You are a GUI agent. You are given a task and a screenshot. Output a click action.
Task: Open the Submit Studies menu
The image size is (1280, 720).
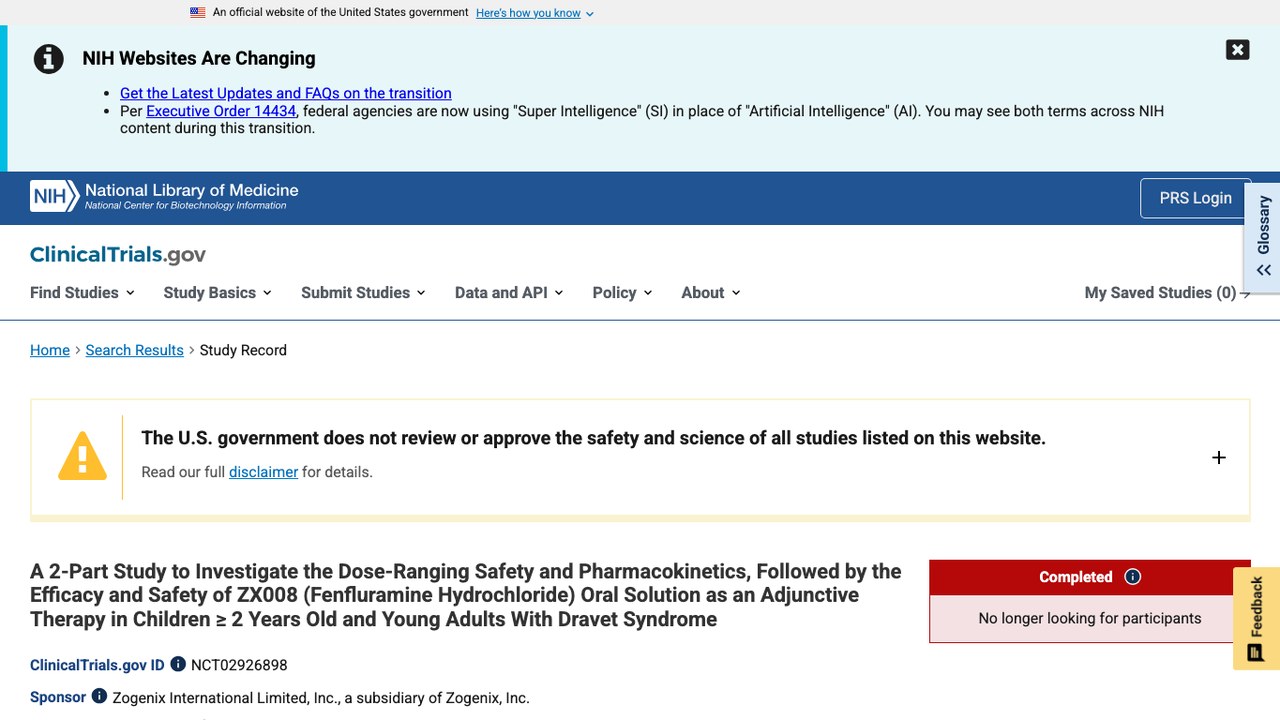pos(364,293)
